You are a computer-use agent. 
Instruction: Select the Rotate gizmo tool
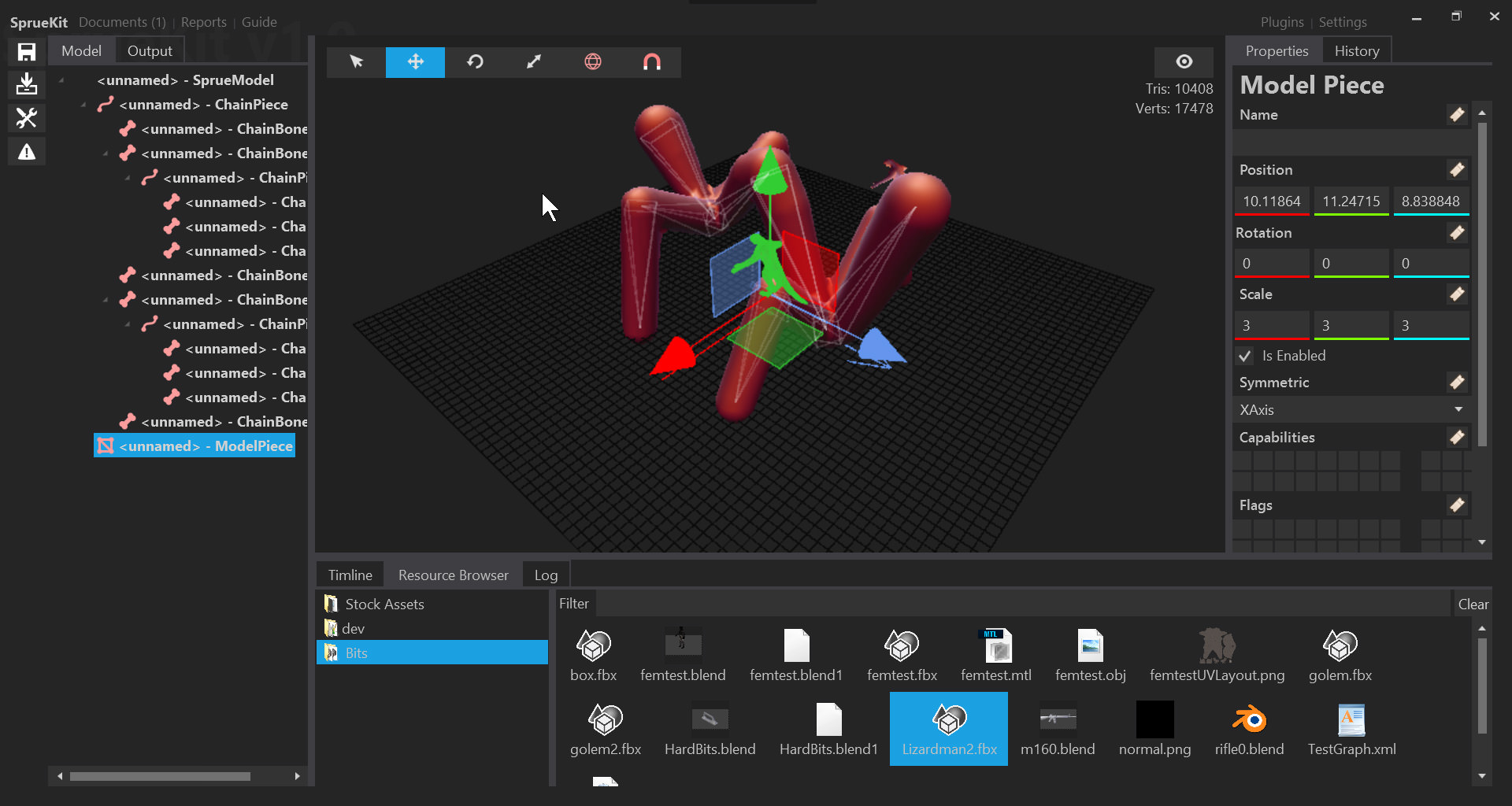click(474, 62)
